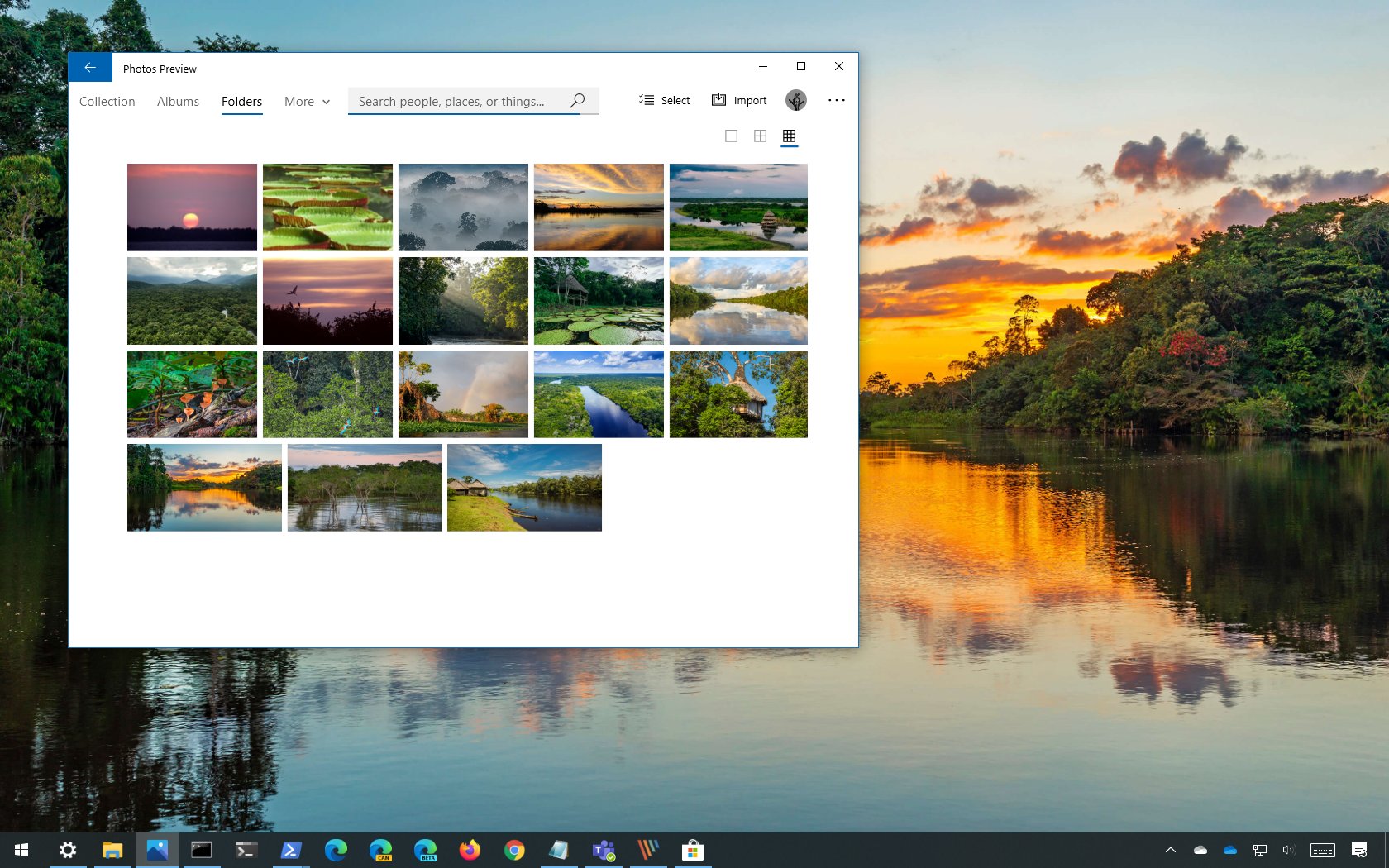Open Edge Canary from the taskbar
Image resolution: width=1389 pixels, height=868 pixels.
coord(380,850)
